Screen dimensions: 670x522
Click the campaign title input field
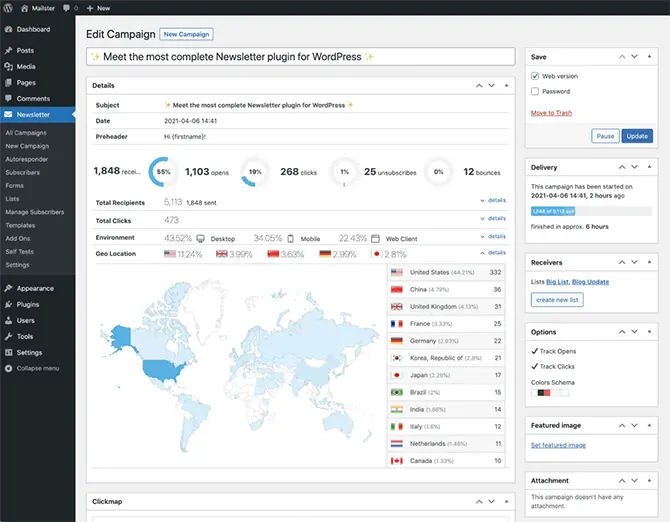[300, 56]
